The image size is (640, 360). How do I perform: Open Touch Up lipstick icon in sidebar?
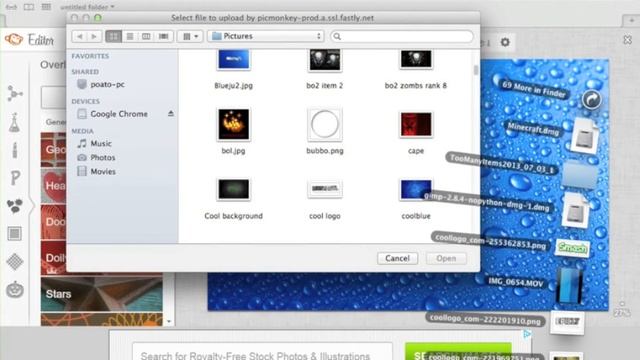click(15, 150)
